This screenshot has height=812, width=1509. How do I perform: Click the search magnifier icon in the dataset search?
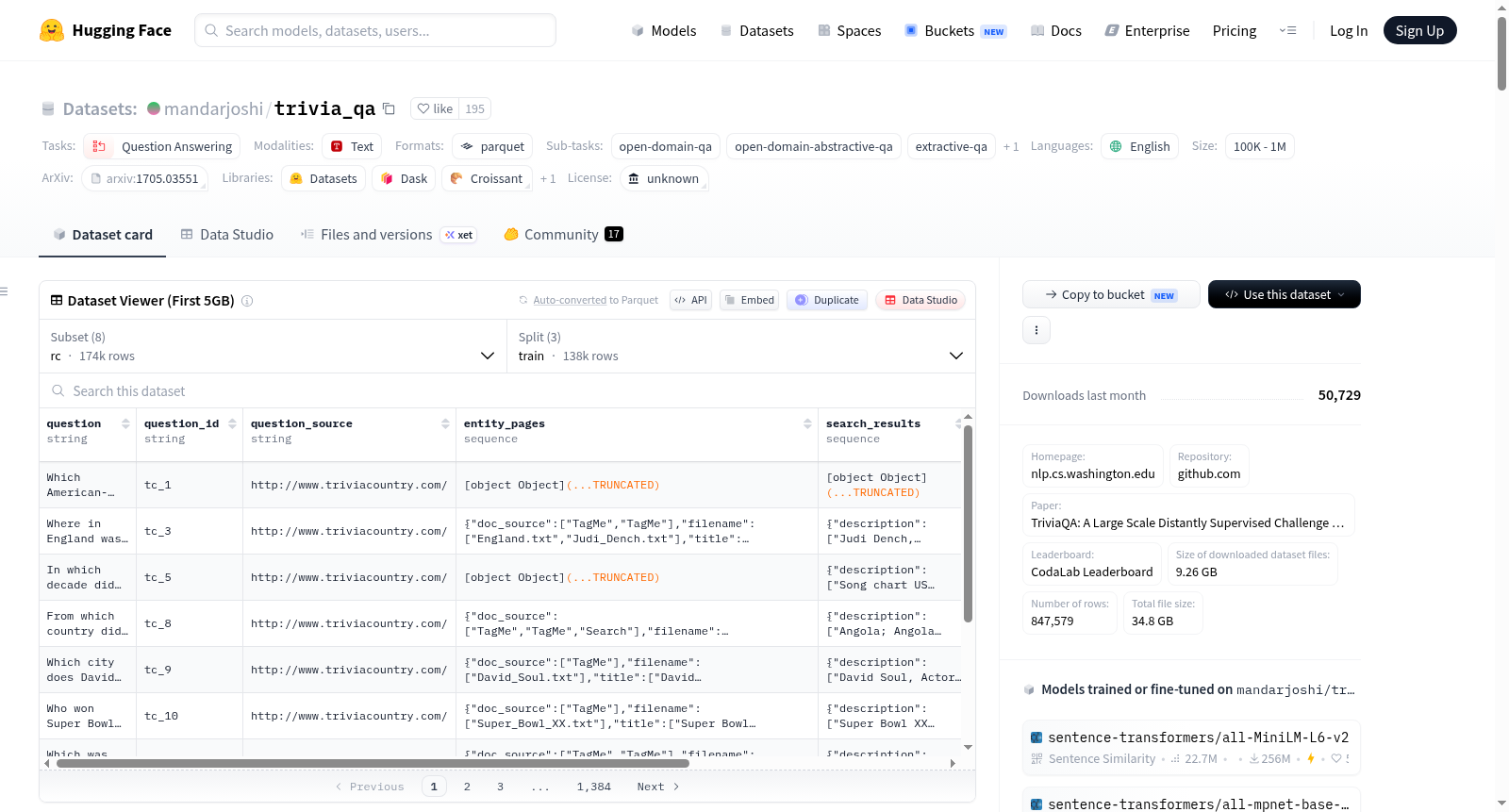pos(58,390)
